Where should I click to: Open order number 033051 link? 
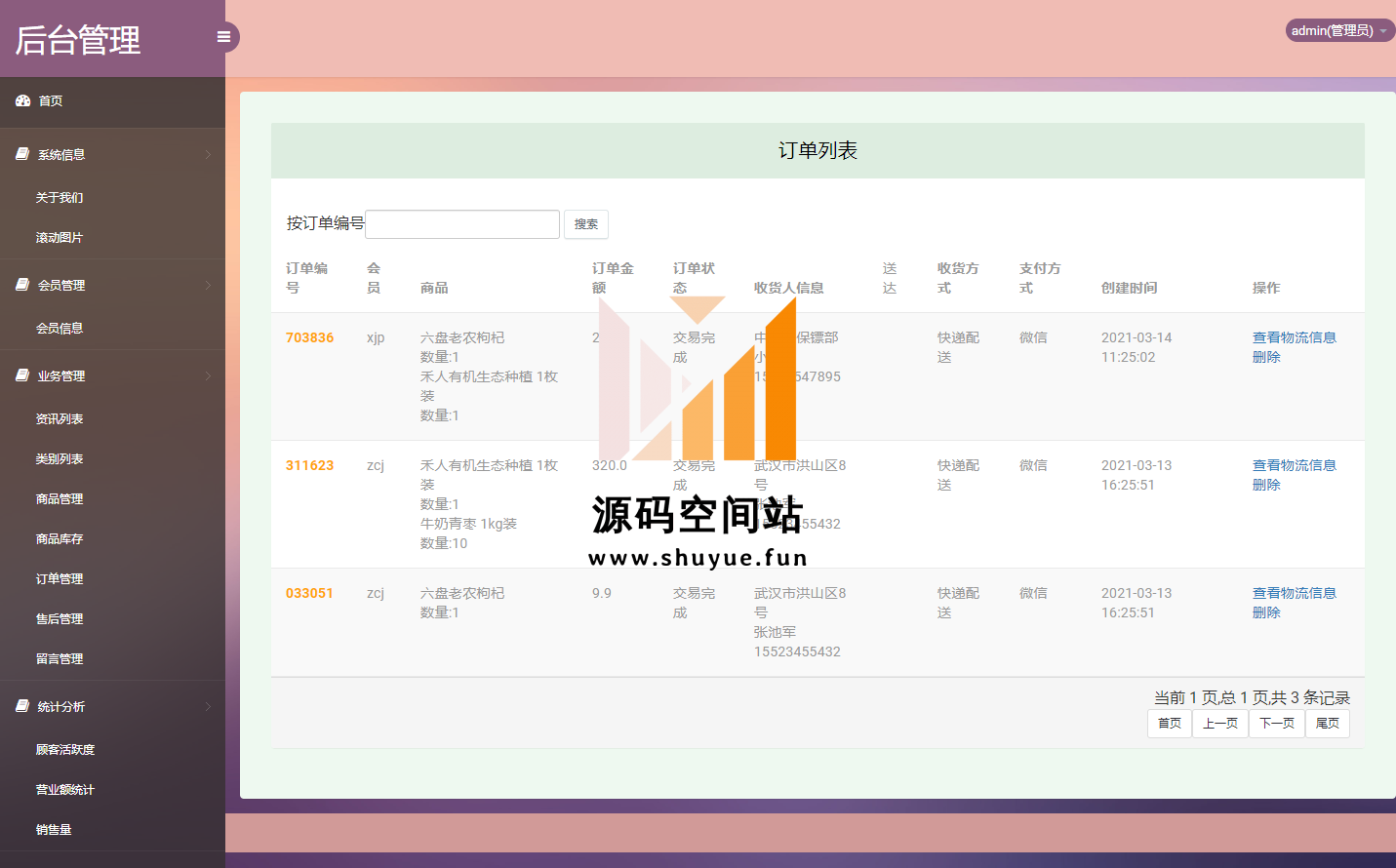coord(309,593)
